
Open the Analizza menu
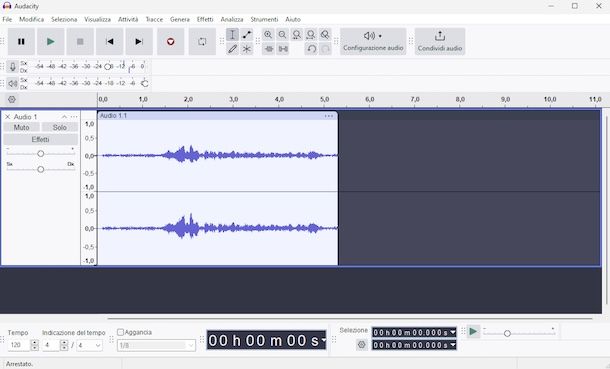[232, 19]
